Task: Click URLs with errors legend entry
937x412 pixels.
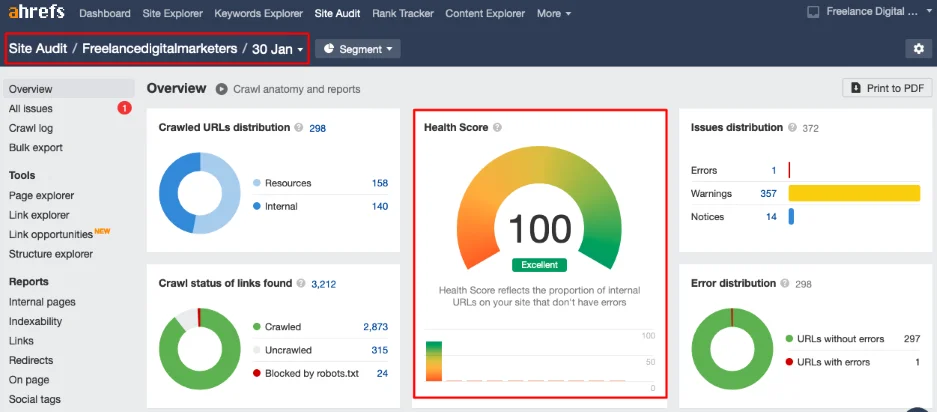Action: pos(828,362)
